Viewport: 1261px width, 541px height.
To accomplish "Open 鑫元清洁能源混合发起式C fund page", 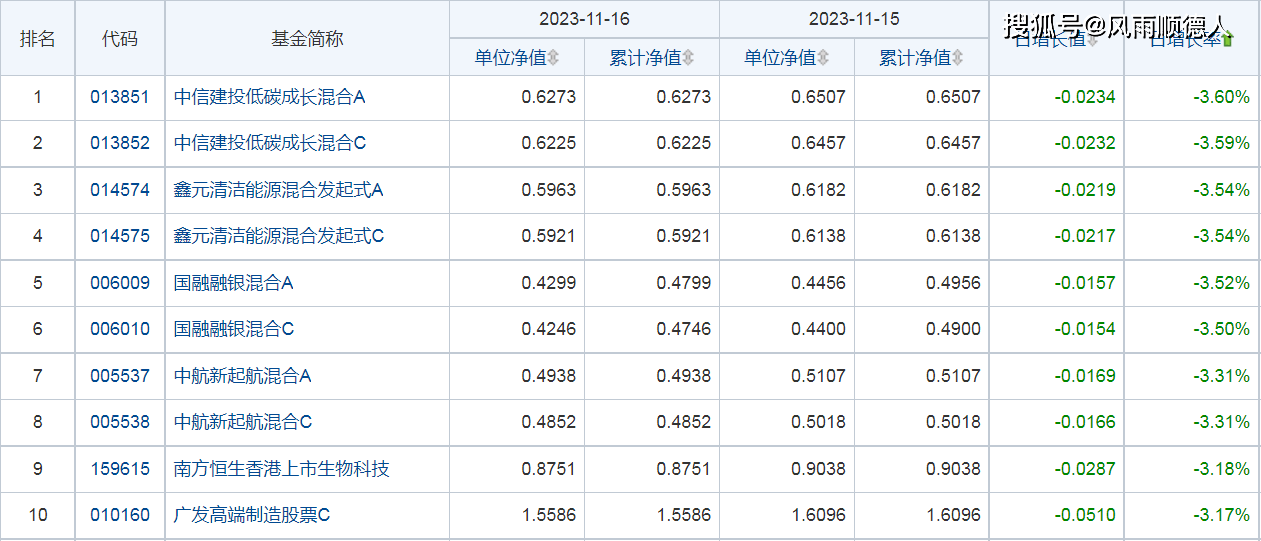I will click(279, 236).
